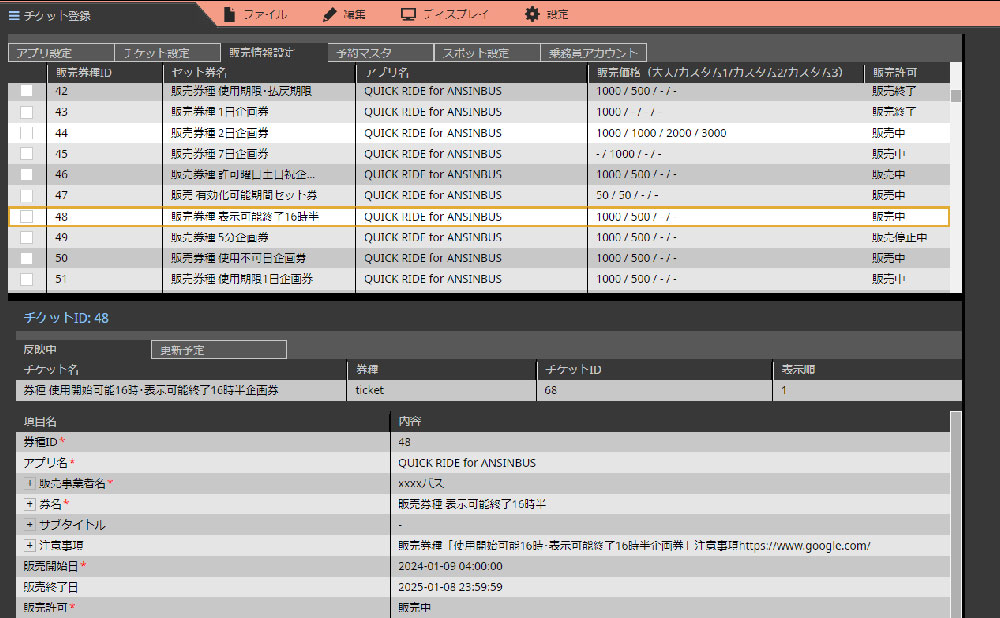Open the ファイル menu with document icon
The width and height of the screenshot is (1000, 618).
pyautogui.click(x=256, y=14)
